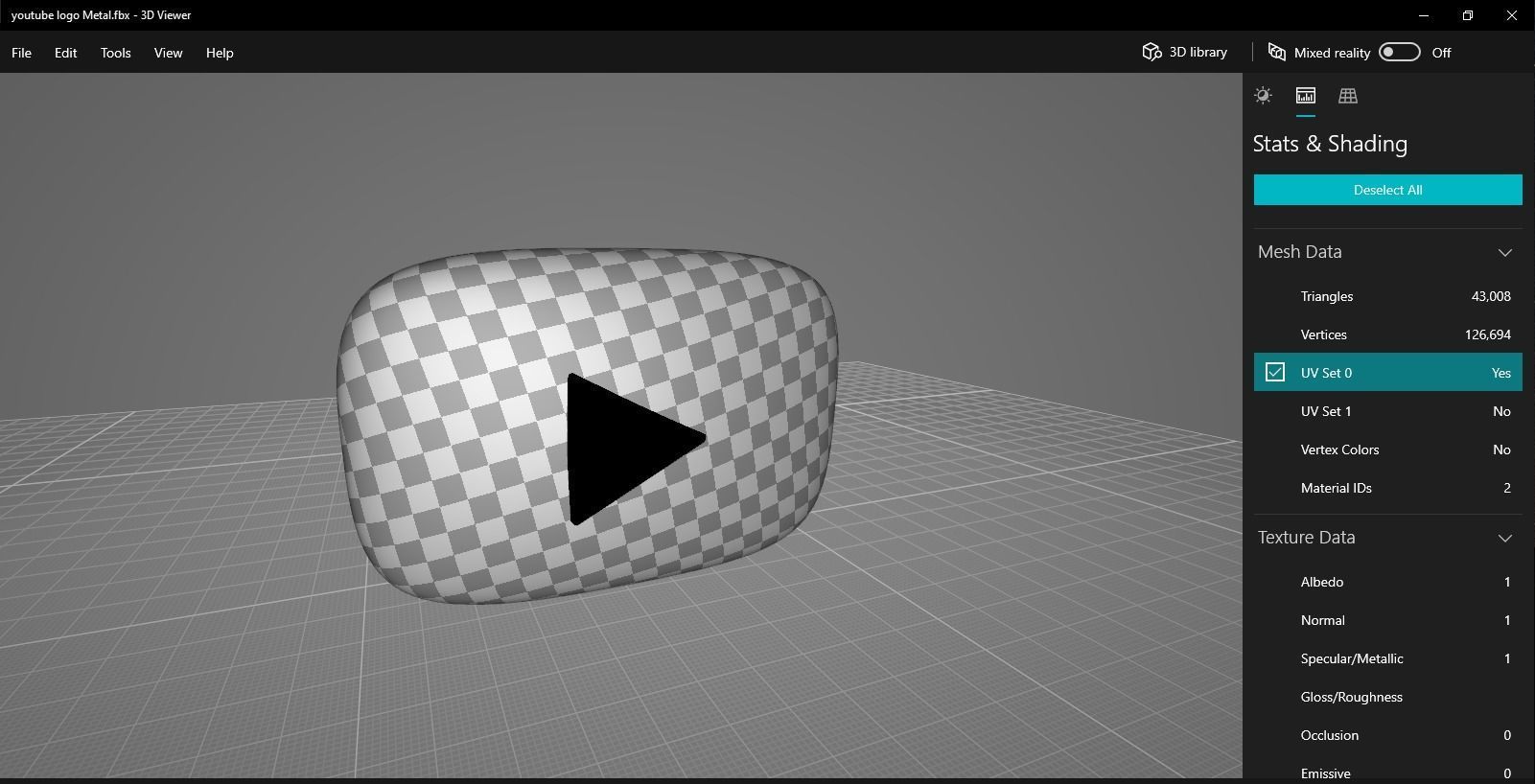Select the UV Set 1 row

coord(1387,411)
